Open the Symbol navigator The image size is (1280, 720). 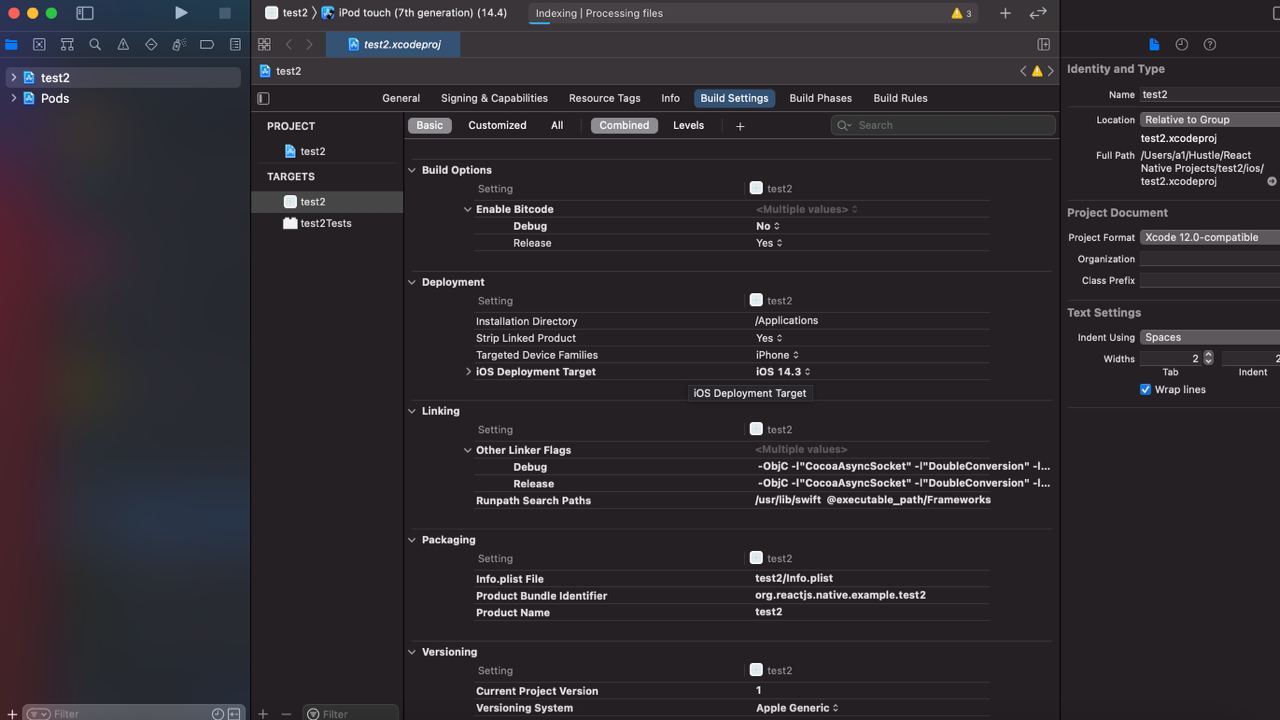pyautogui.click(x=67, y=44)
